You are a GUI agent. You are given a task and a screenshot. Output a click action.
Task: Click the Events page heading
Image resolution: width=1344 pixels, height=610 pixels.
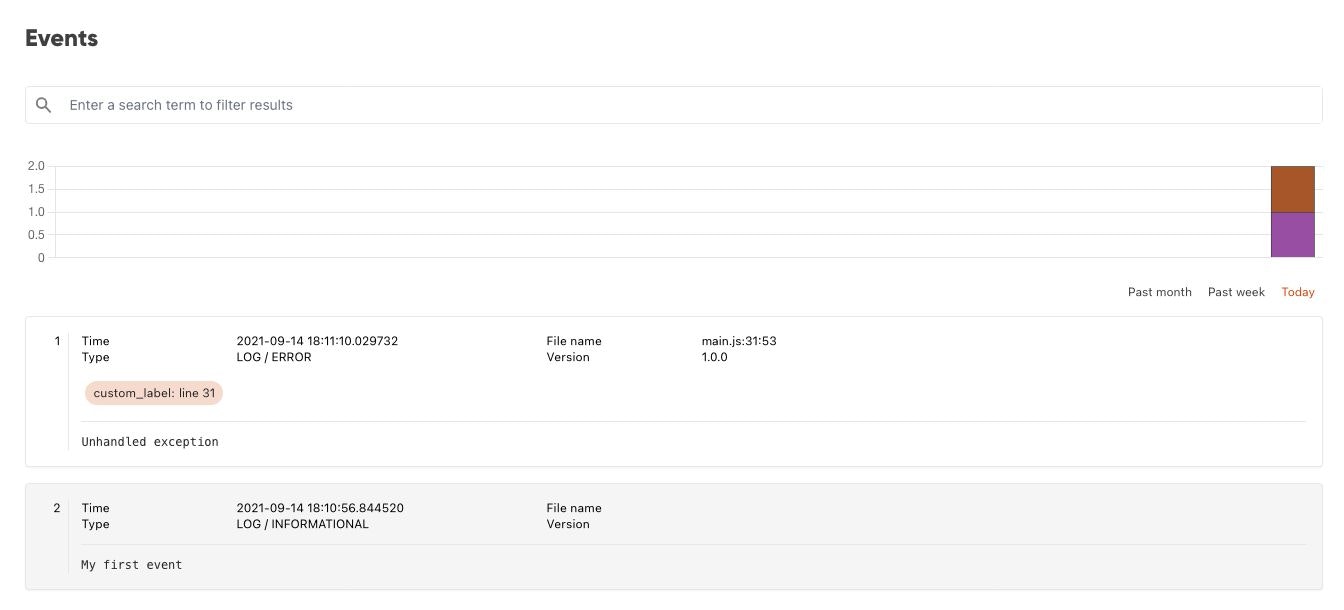coord(61,38)
